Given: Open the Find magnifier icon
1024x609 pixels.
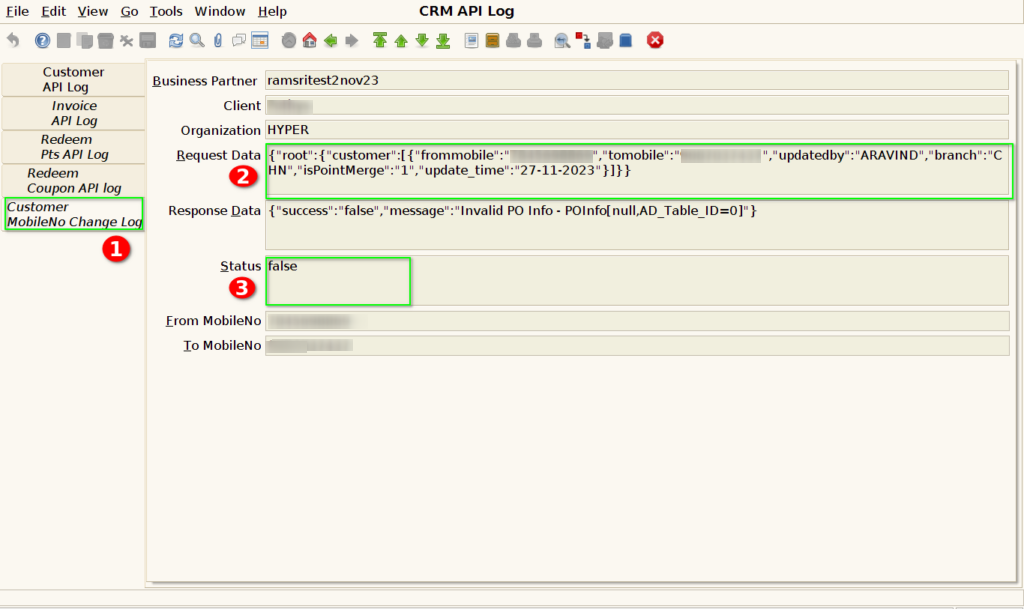Looking at the screenshot, I should click(197, 40).
